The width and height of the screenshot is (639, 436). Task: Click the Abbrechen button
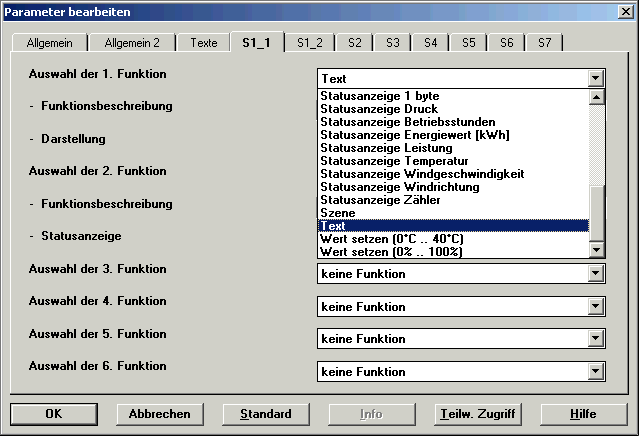click(153, 413)
